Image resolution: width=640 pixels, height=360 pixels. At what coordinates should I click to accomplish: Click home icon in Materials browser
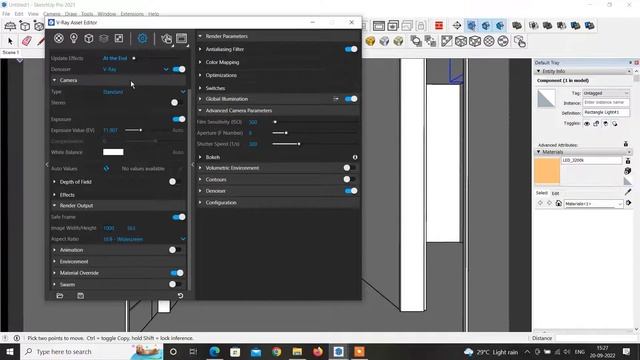click(558, 203)
